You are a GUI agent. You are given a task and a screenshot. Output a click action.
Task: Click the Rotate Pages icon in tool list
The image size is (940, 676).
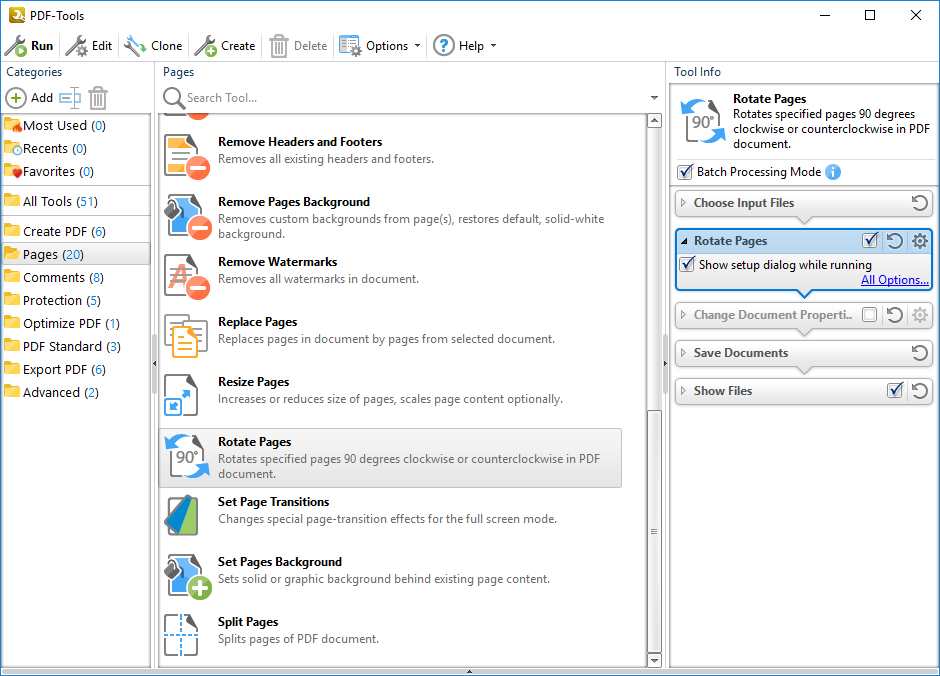coord(187,456)
